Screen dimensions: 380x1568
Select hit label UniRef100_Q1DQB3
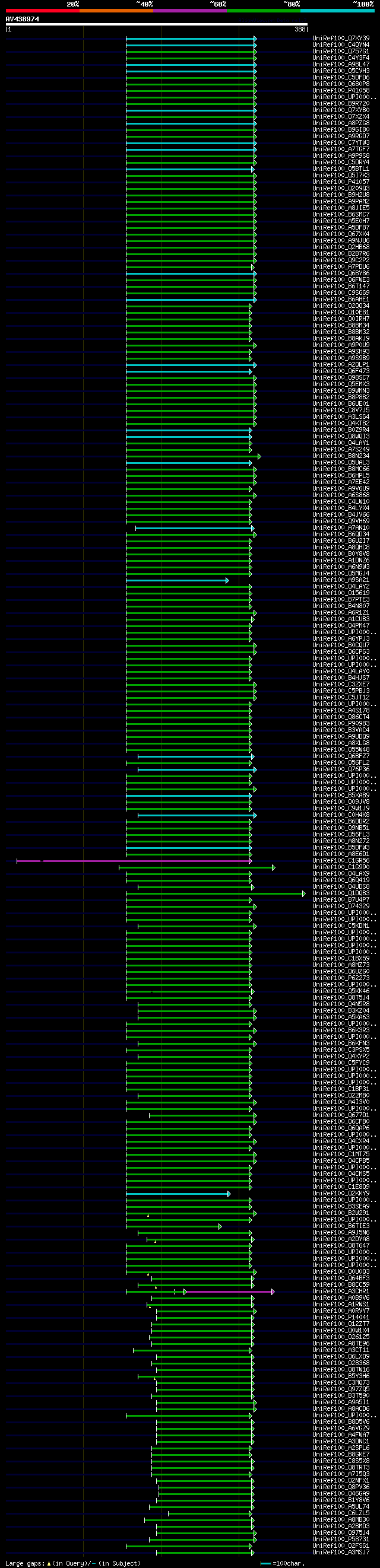pos(341,893)
